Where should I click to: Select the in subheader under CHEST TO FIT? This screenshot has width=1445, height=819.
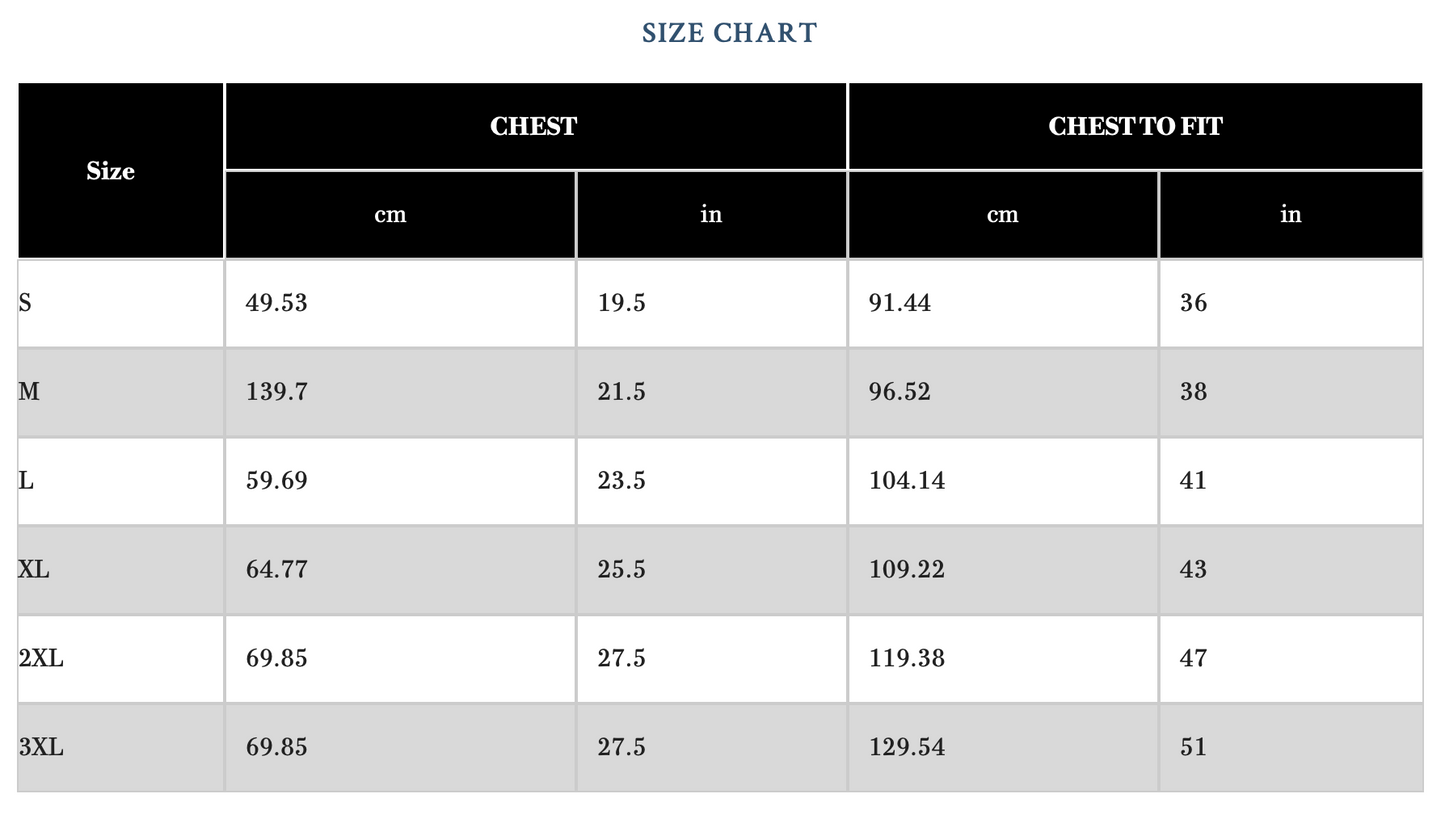(x=1290, y=215)
